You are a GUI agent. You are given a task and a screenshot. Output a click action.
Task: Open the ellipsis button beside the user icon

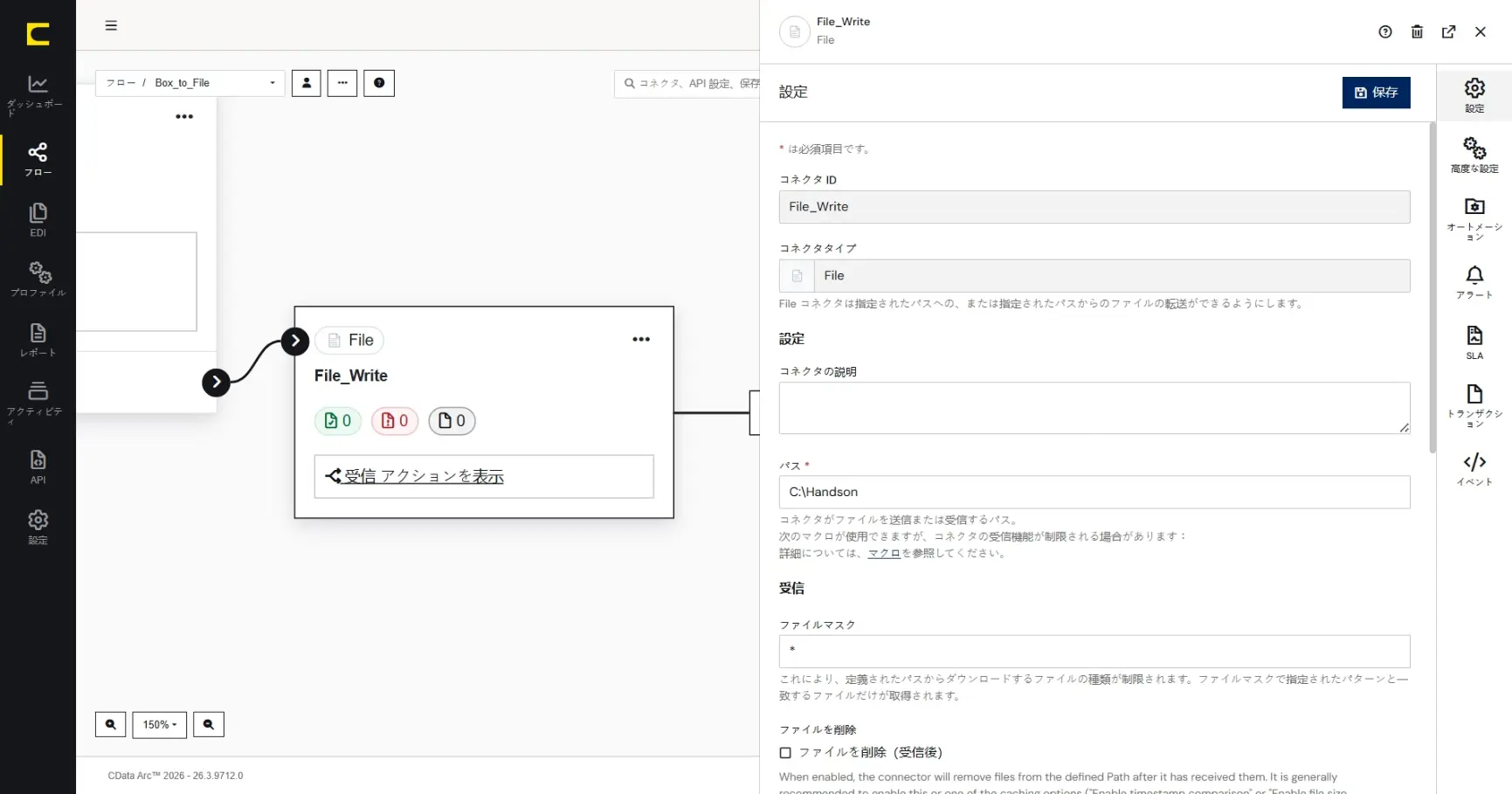[342, 83]
